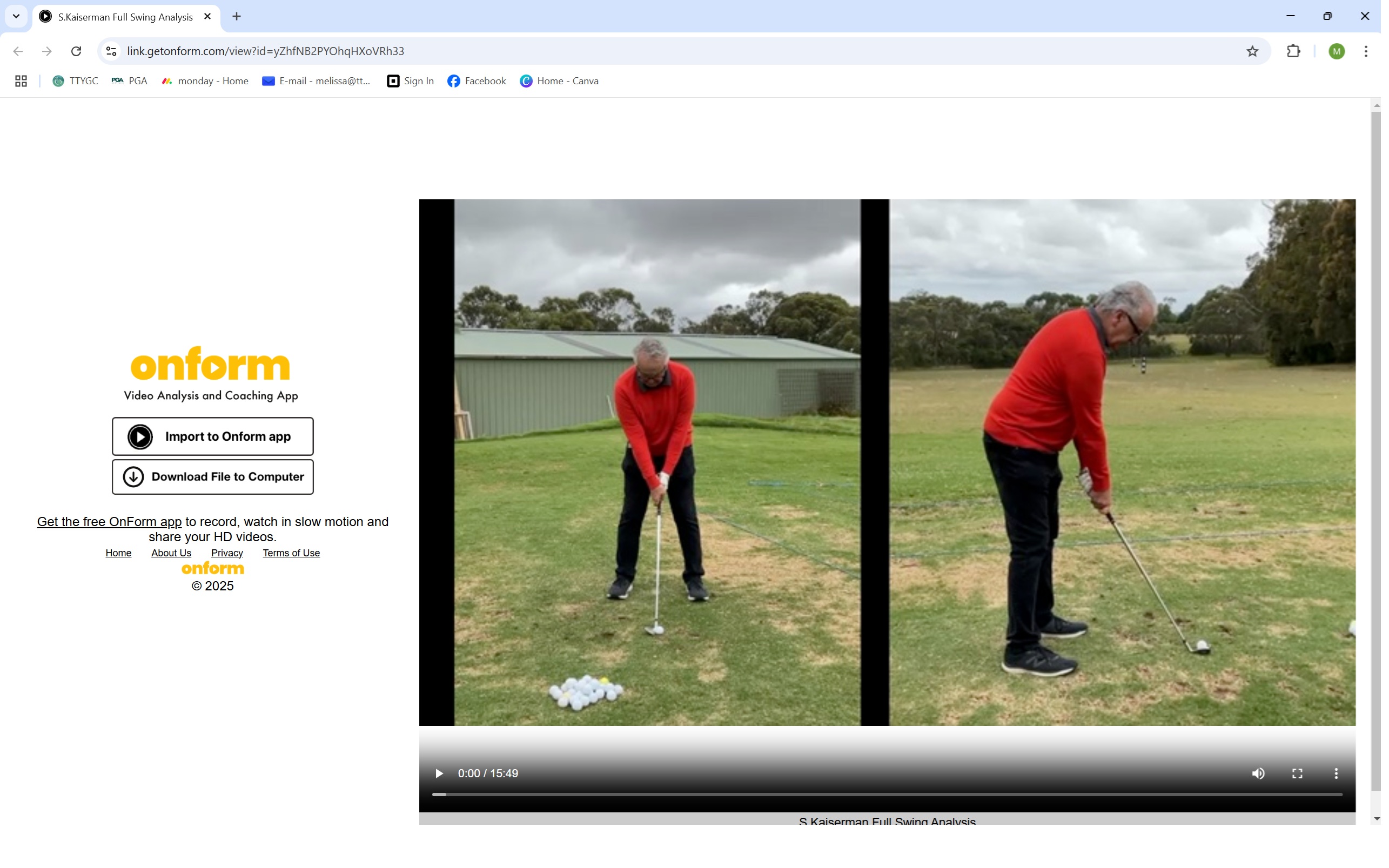Restore down the Chrome window
Viewport: 1389px width, 868px height.
pyautogui.click(x=1327, y=16)
